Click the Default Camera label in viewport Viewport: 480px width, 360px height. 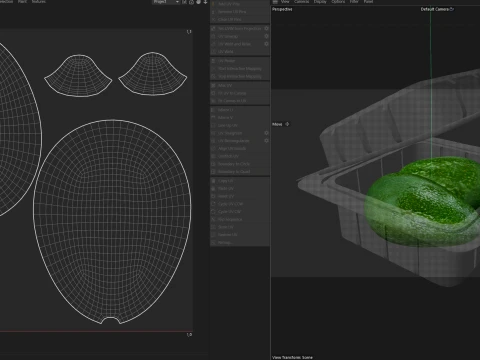click(x=435, y=9)
